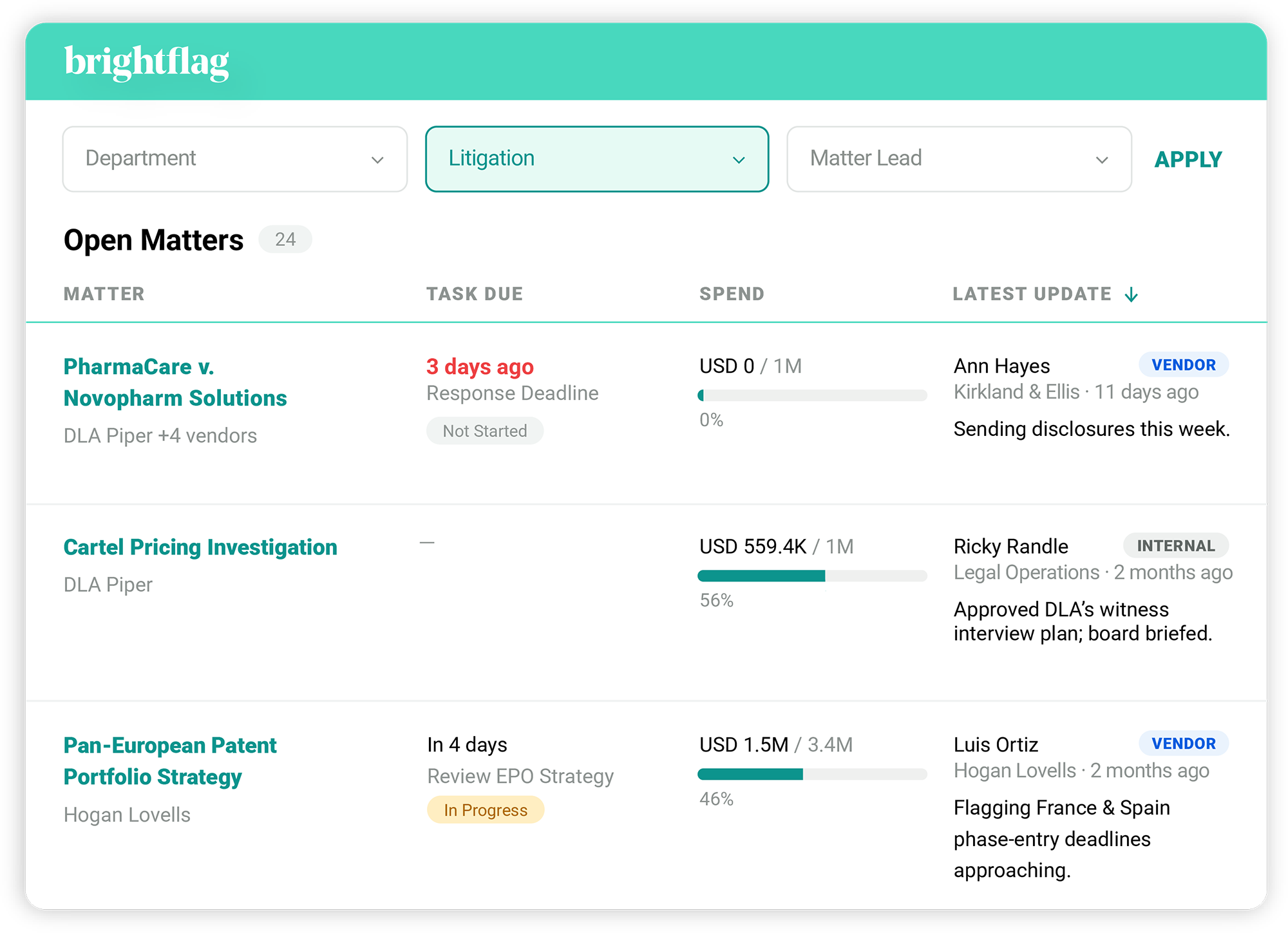Click the name 'Ricky Randle'

[1011, 547]
